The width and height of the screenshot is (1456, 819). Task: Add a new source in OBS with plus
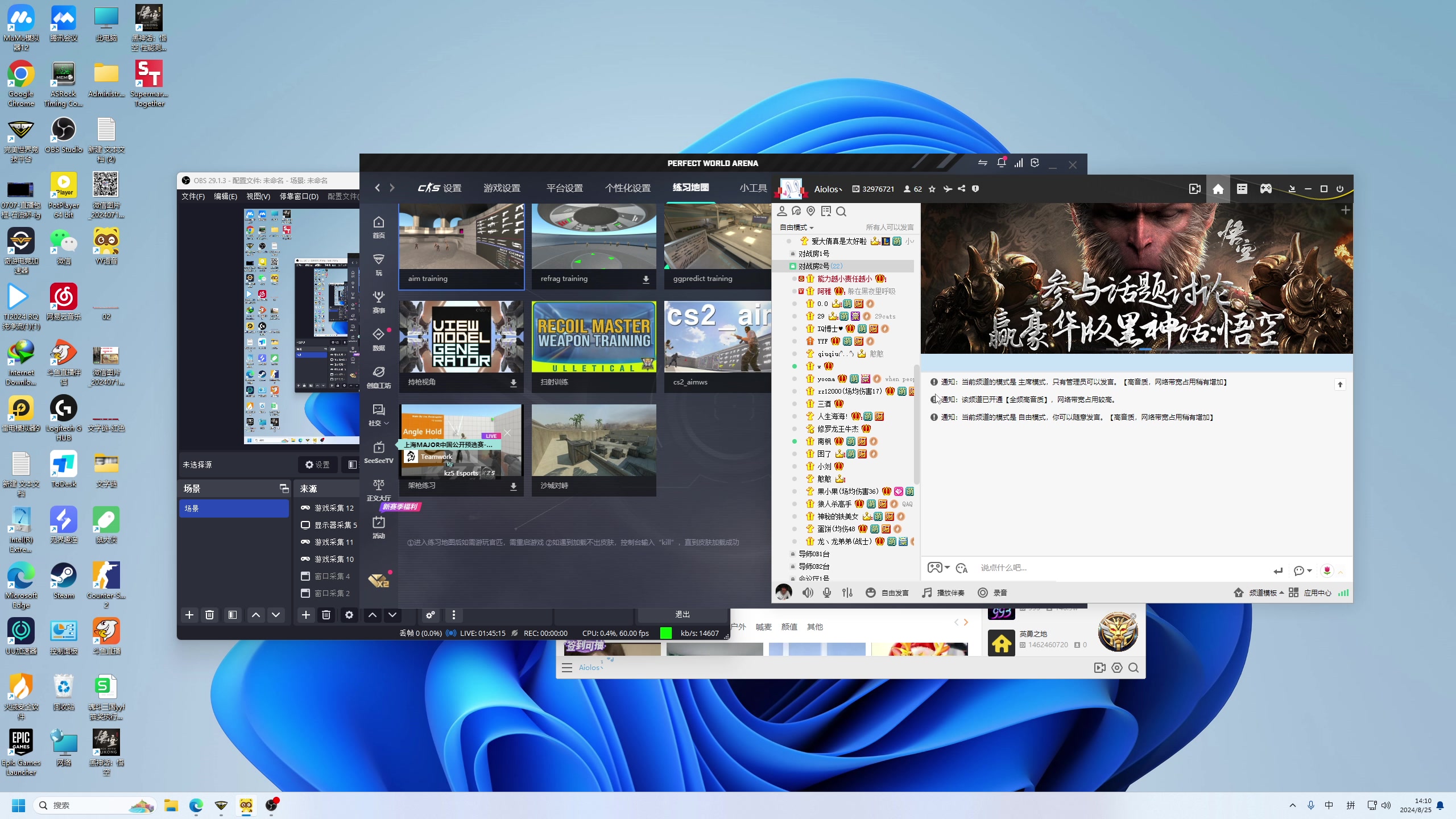[305, 615]
